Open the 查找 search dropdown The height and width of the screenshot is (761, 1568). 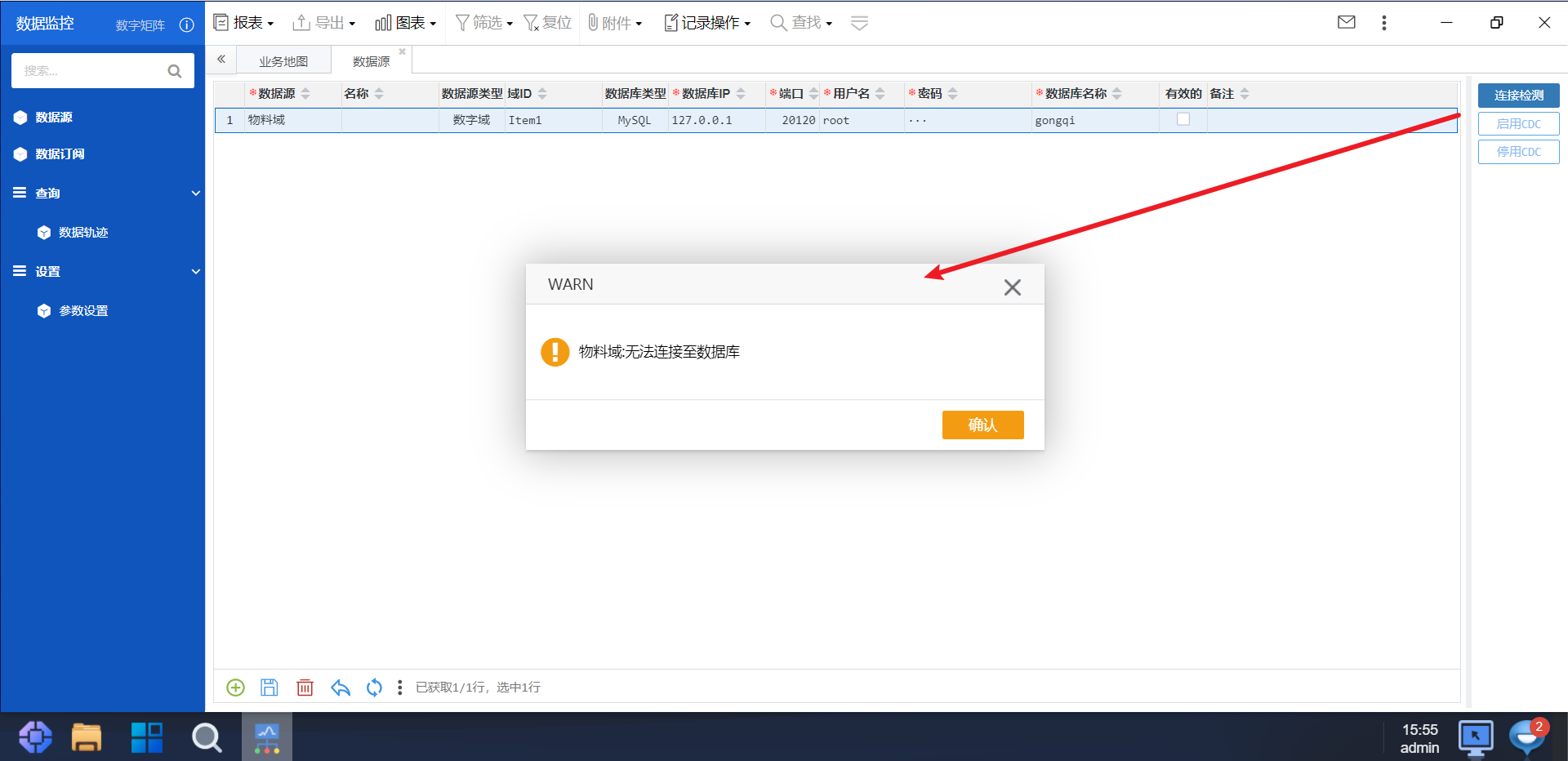pyautogui.click(x=801, y=23)
